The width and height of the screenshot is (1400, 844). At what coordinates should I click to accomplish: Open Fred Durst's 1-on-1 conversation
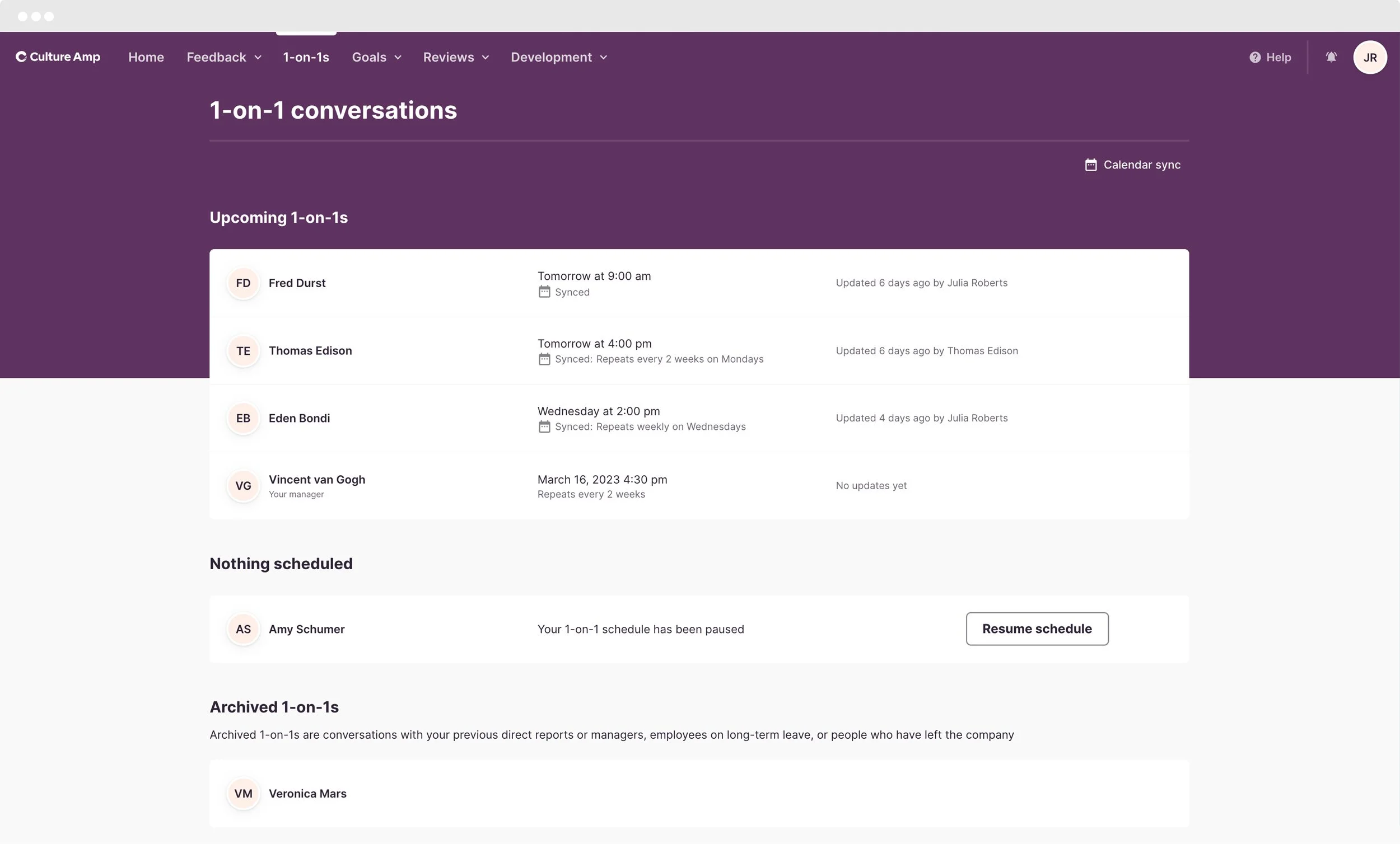pyautogui.click(x=699, y=283)
